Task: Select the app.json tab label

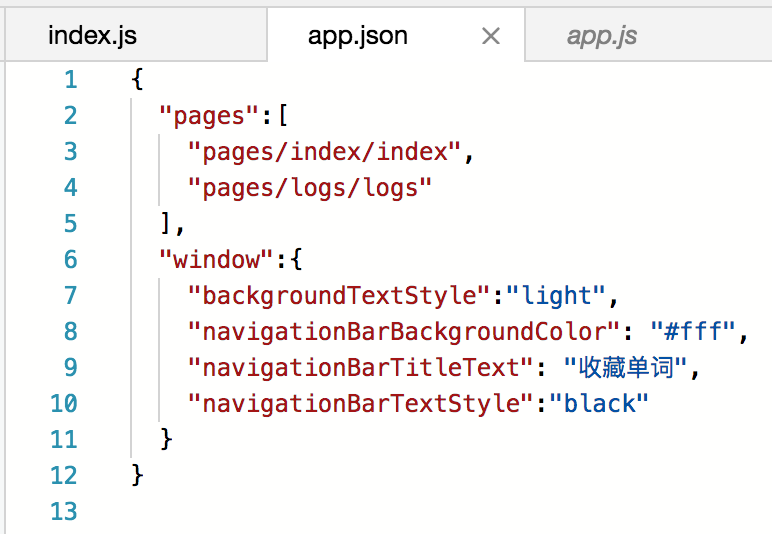Action: 358,35
